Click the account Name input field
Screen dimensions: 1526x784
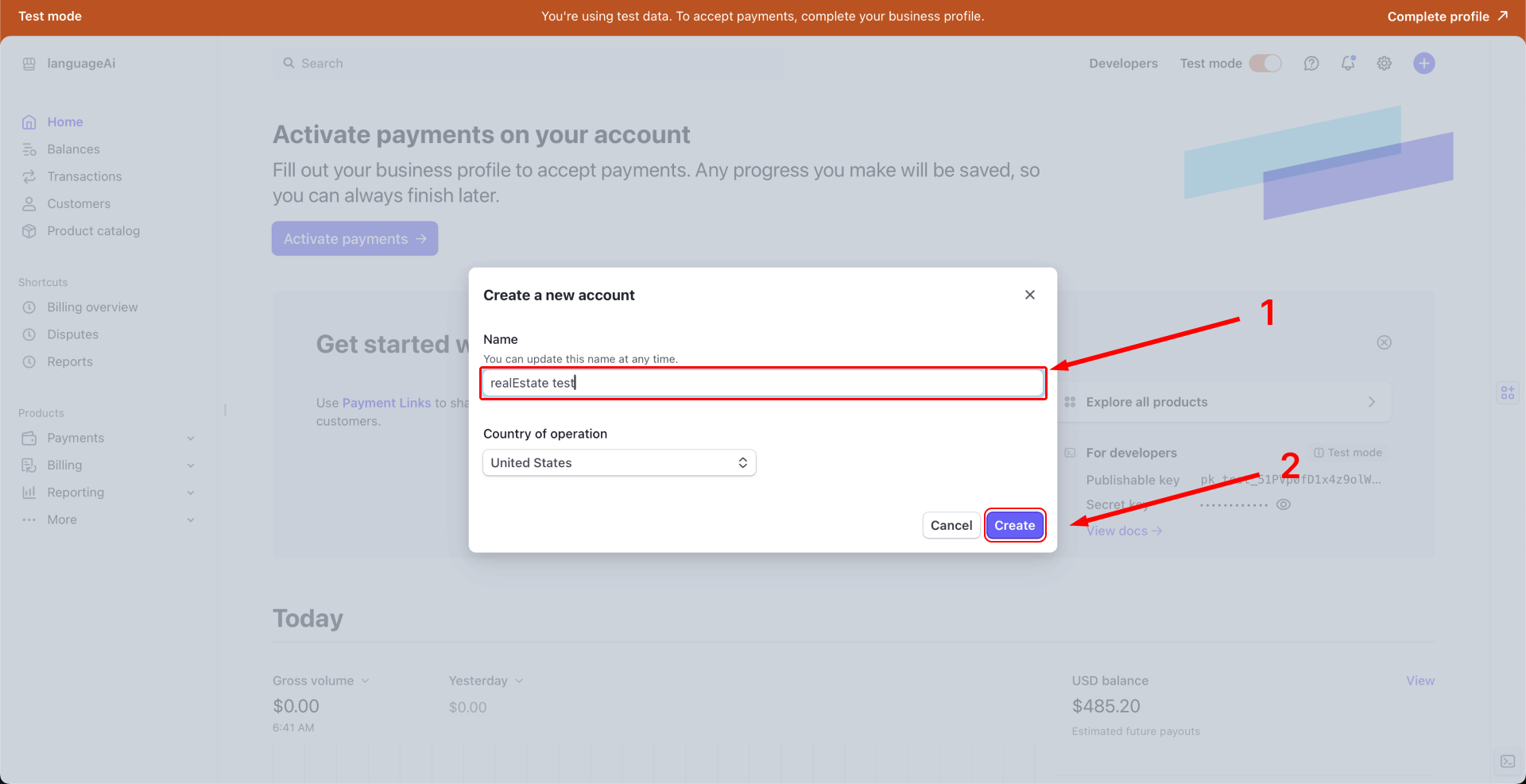762,383
